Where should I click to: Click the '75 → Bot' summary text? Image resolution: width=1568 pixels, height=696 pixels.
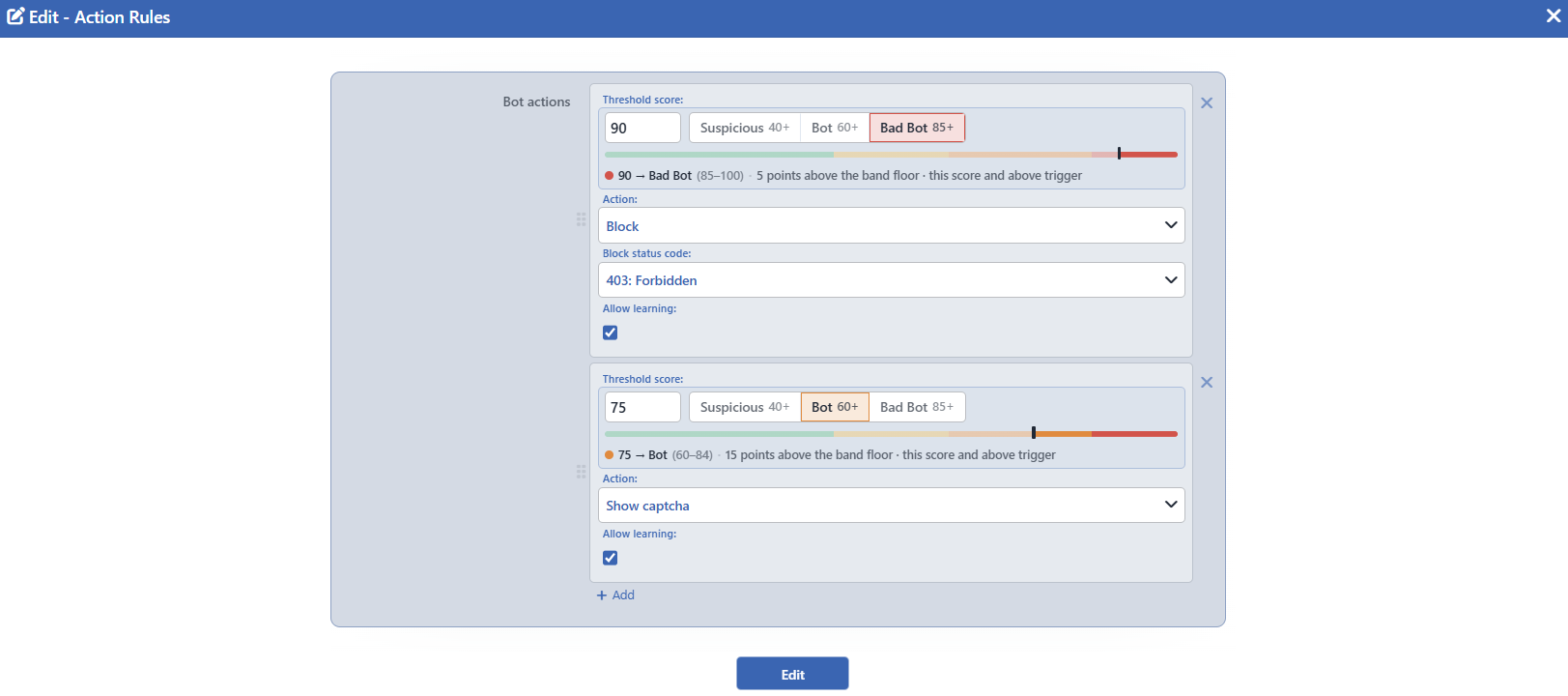(642, 455)
